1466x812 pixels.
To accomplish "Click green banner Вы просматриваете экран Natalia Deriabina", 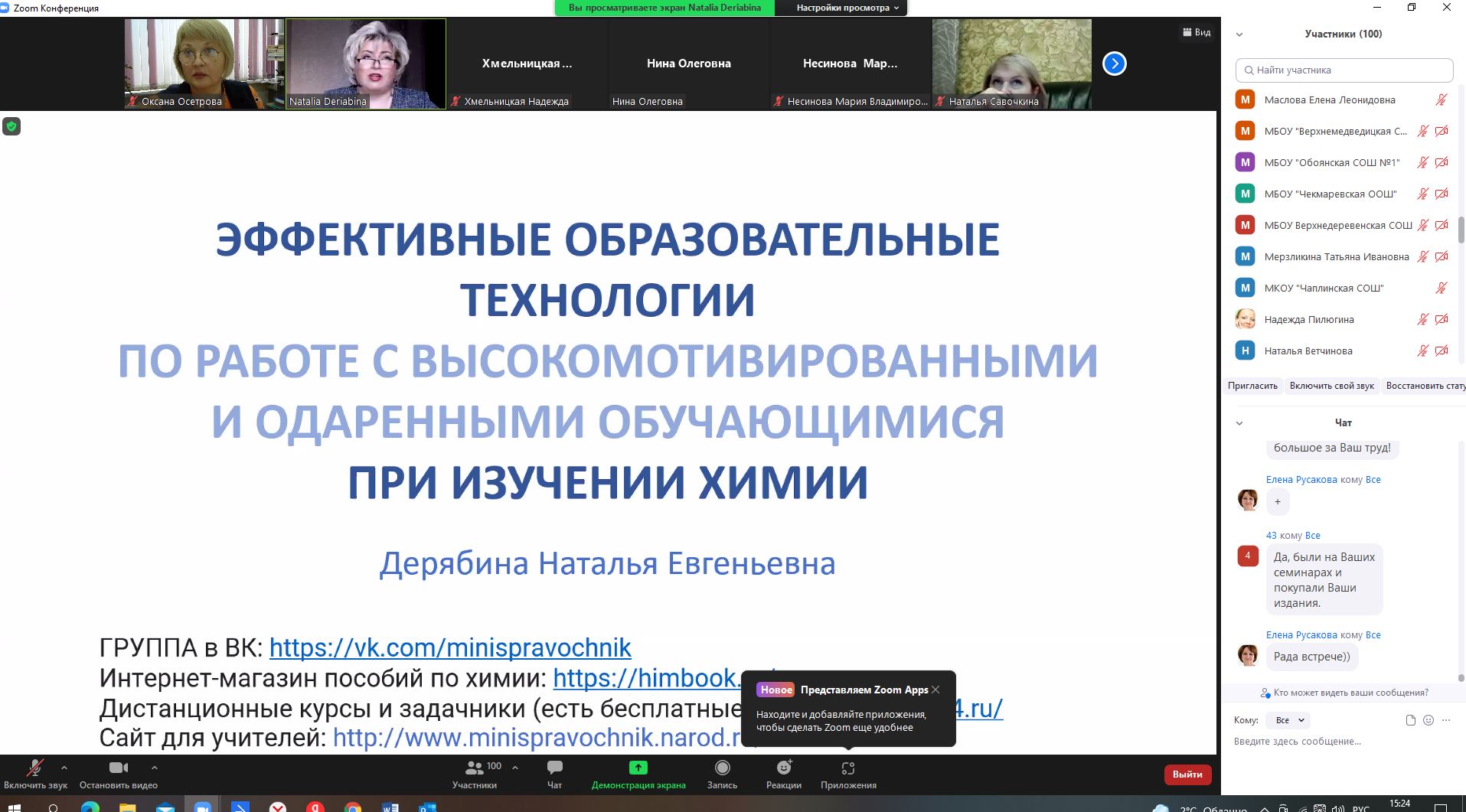I will (x=664, y=8).
